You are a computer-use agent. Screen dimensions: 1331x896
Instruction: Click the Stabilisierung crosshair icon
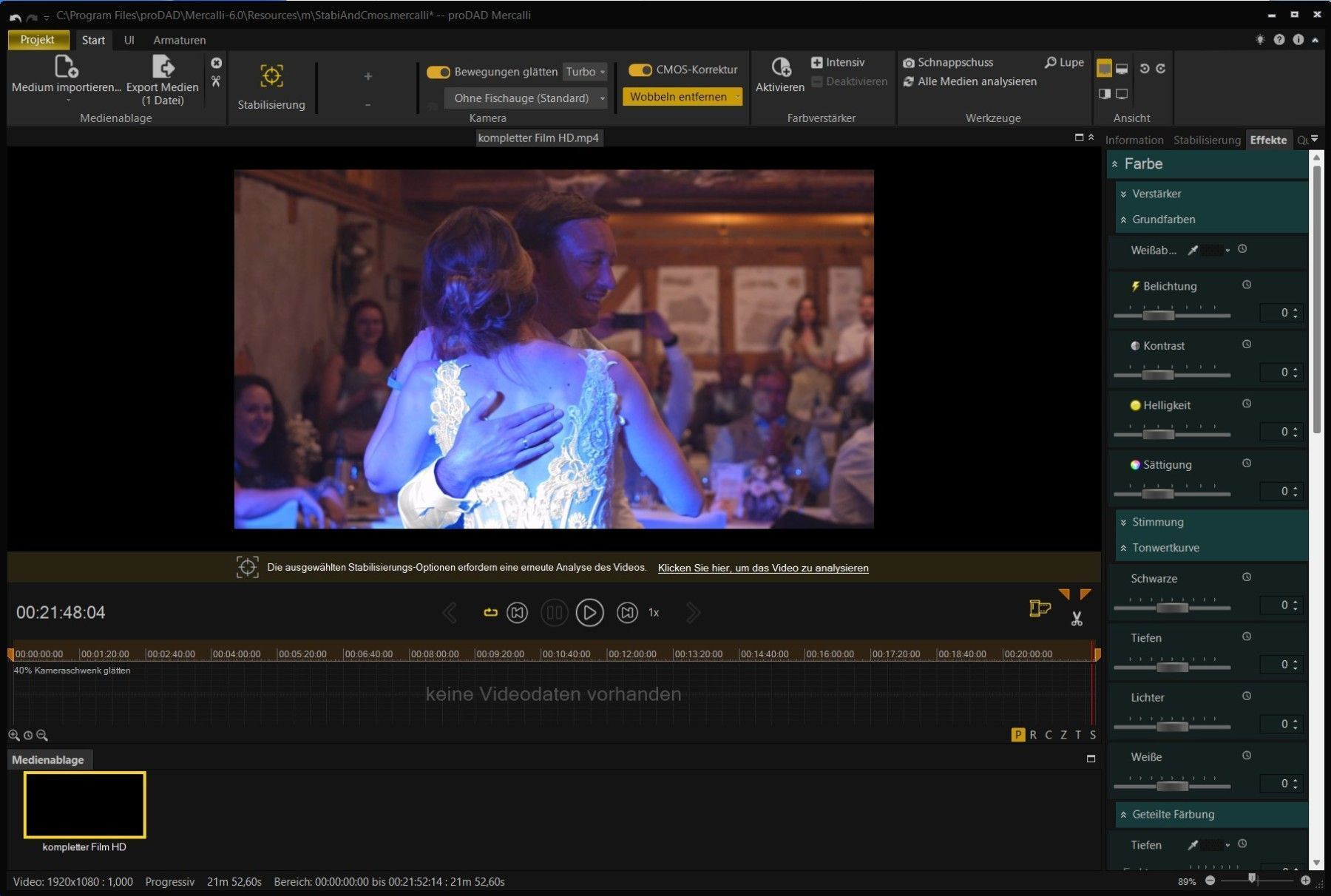point(271,76)
